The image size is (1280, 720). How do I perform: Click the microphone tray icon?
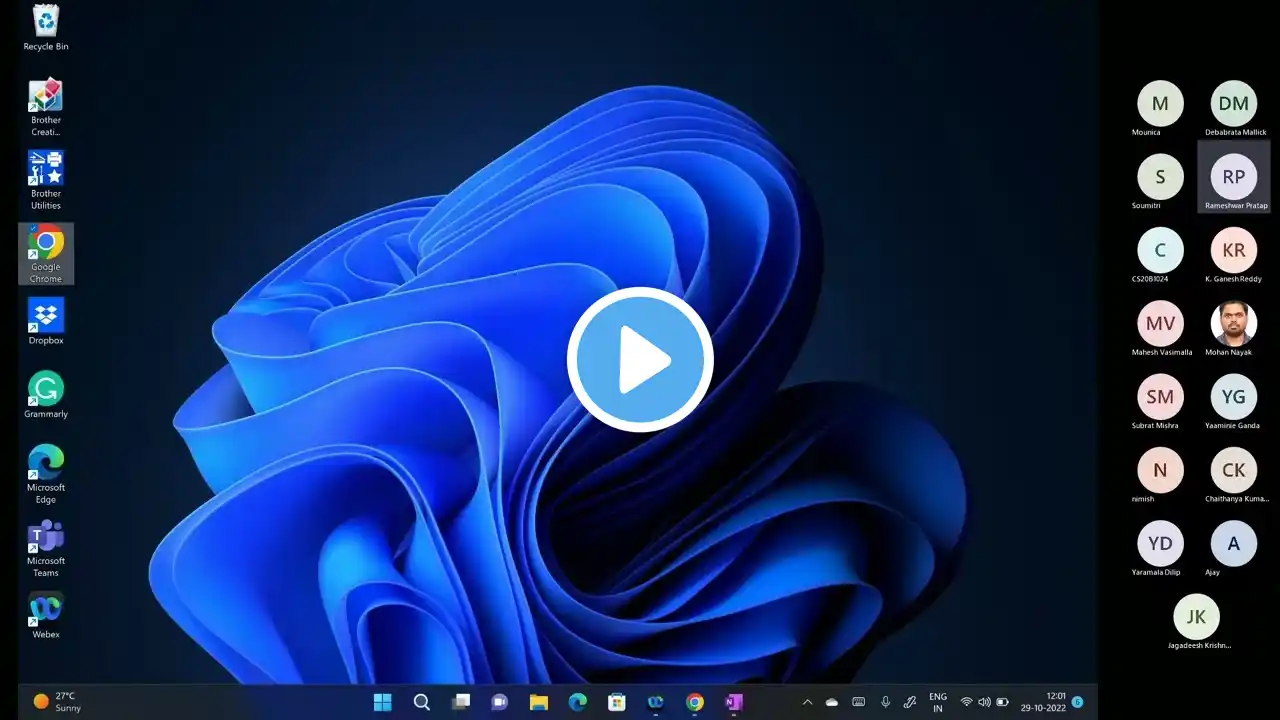885,702
